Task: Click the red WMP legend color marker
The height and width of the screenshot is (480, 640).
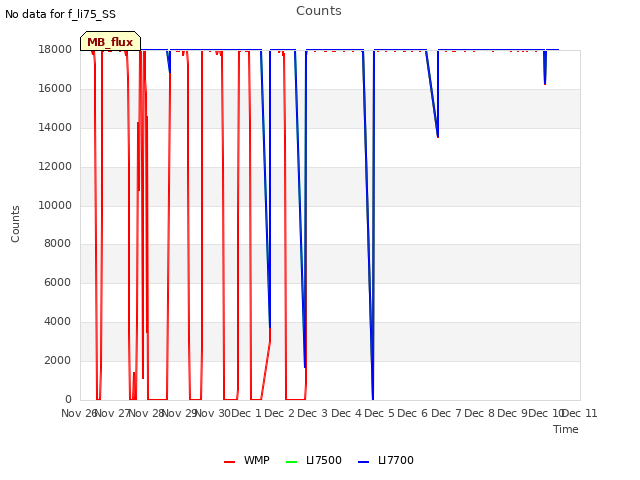Action: pyautogui.click(x=229, y=462)
